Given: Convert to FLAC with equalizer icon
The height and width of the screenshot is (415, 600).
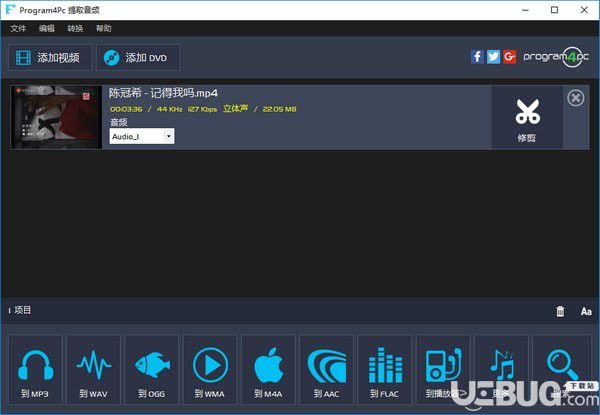Looking at the screenshot, I should 385,370.
